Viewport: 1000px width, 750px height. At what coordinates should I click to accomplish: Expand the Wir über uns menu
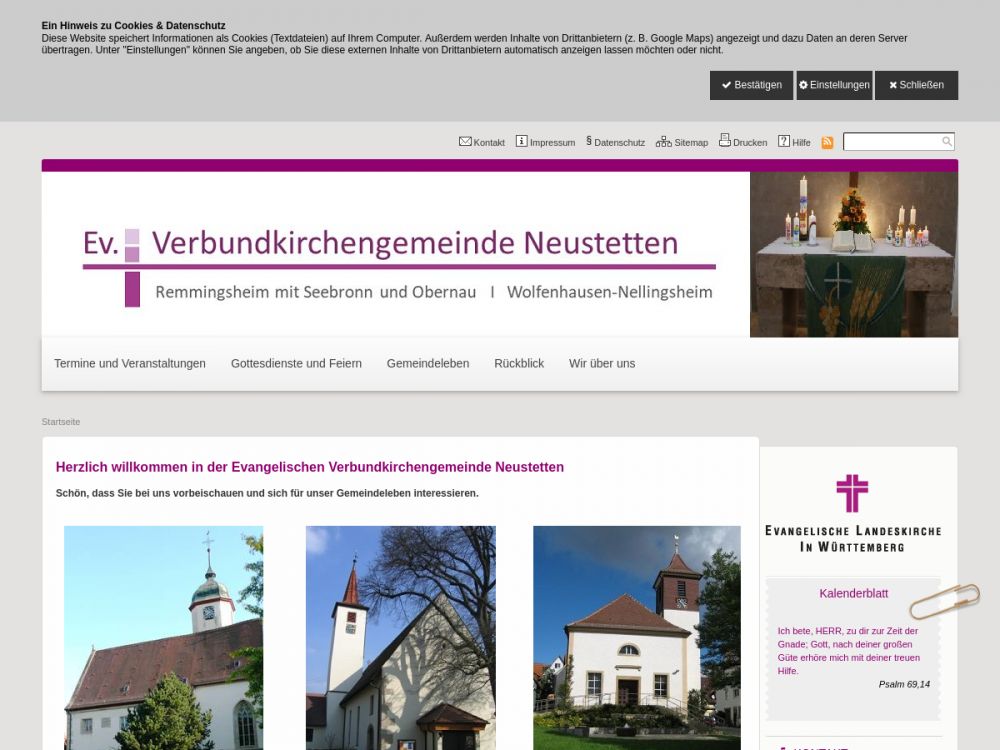[602, 364]
